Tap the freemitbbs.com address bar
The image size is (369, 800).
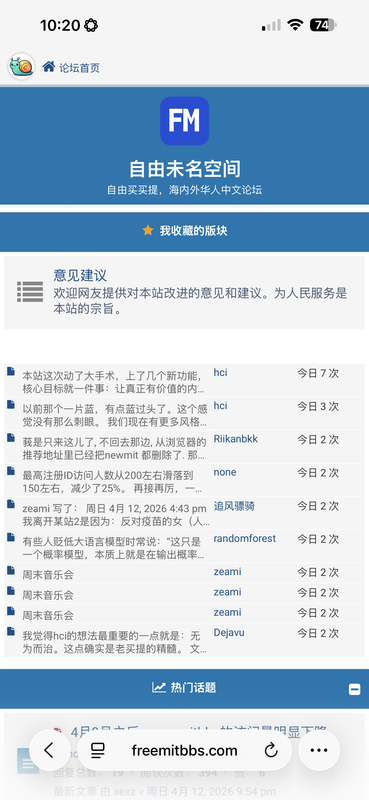(x=184, y=751)
